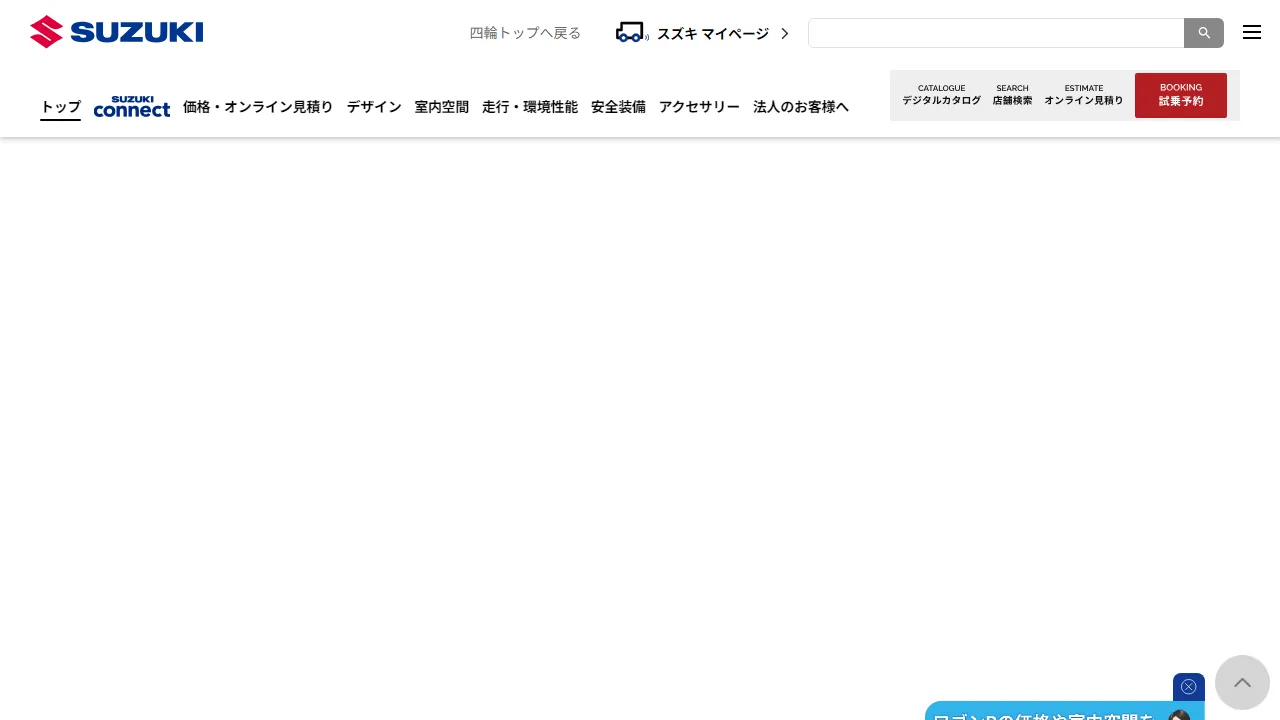Click the Suzuki My Page car icon

tap(631, 33)
